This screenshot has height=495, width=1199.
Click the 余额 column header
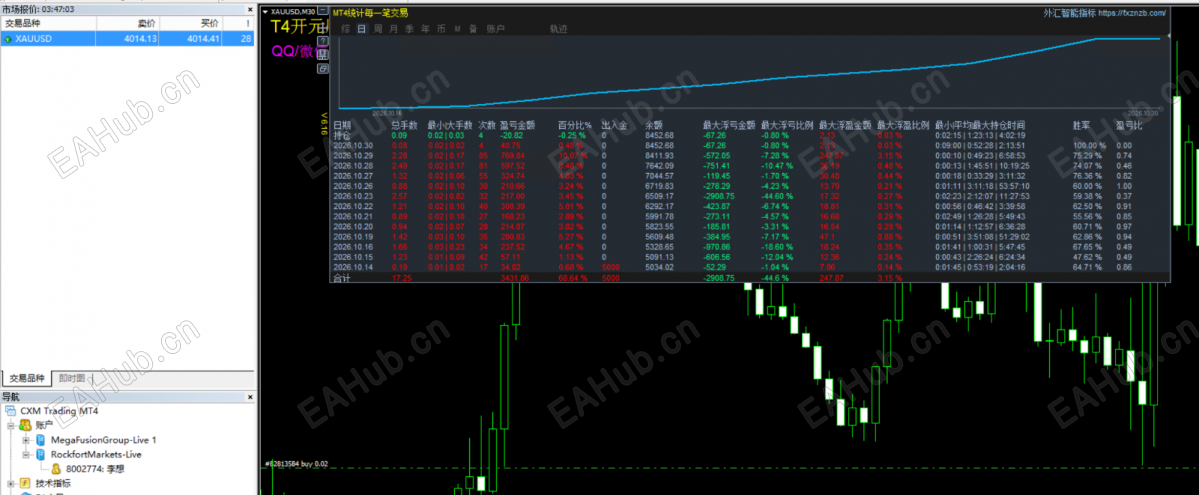pyautogui.click(x=654, y=125)
